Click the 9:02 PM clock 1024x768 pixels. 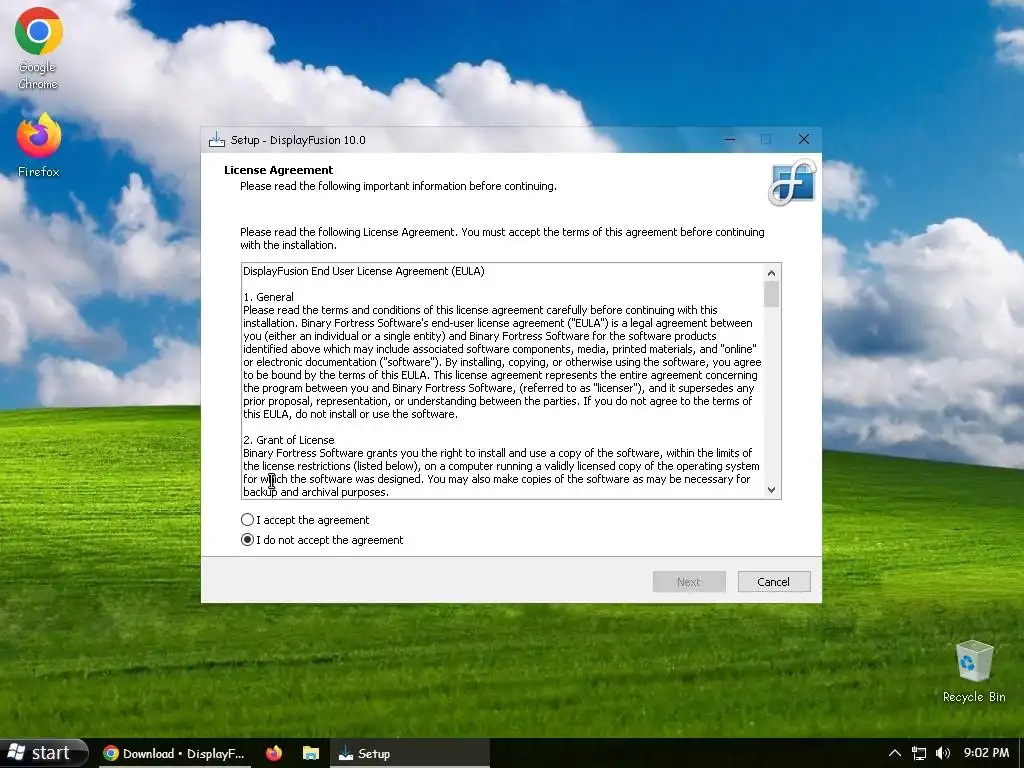tap(986, 753)
